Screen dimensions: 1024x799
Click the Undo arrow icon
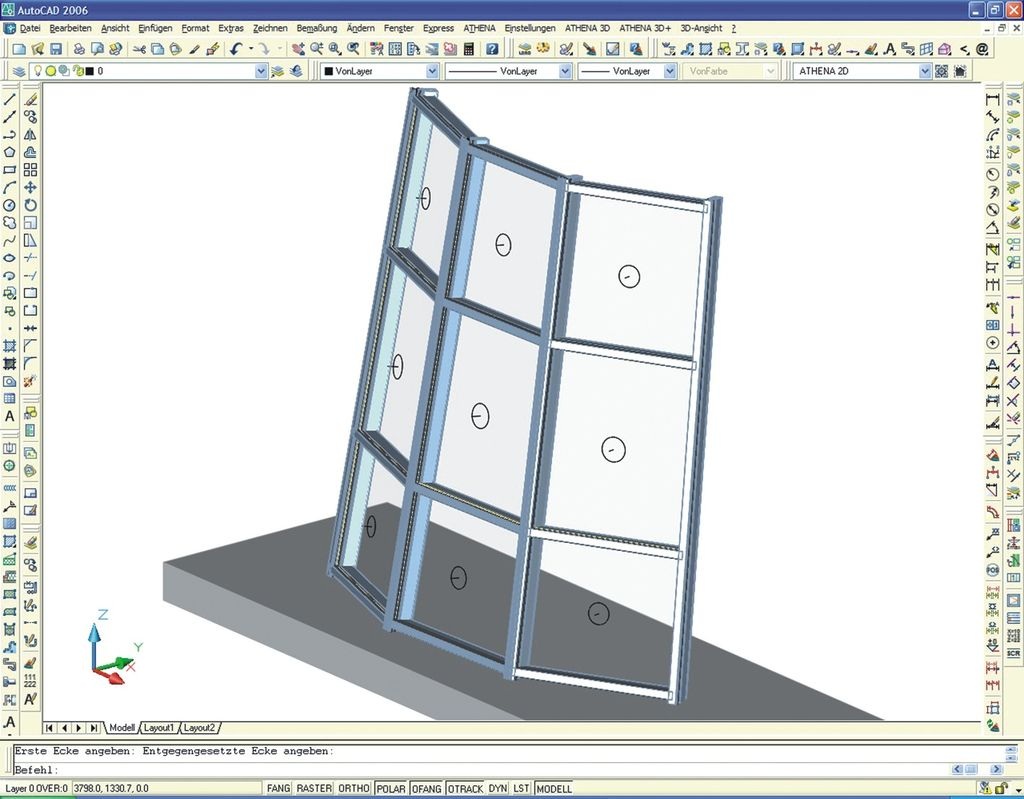point(236,49)
